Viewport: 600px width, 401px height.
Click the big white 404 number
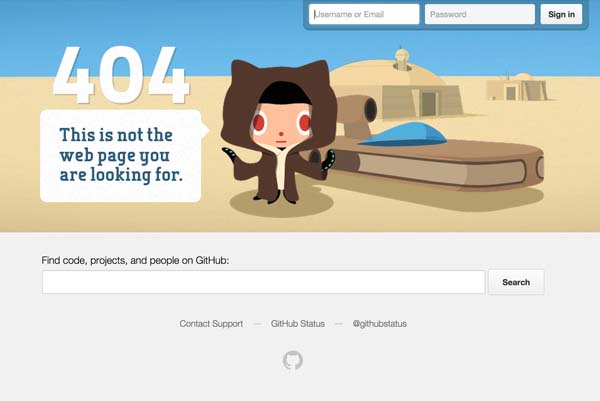(x=121, y=75)
